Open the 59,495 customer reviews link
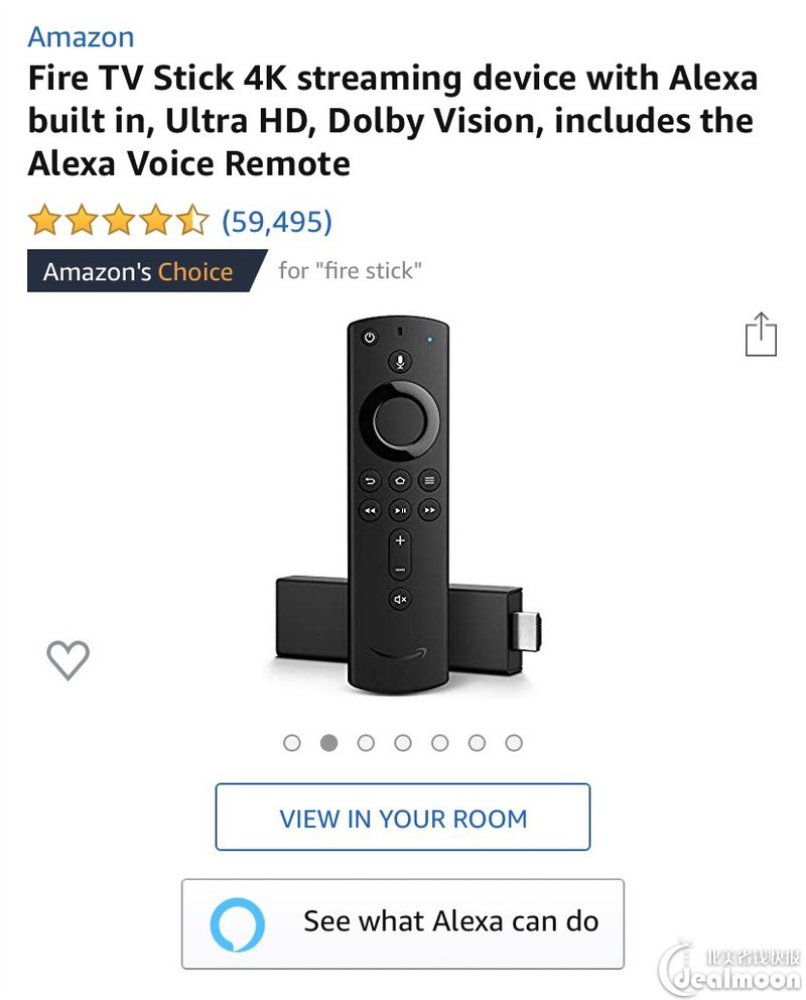 tap(277, 221)
